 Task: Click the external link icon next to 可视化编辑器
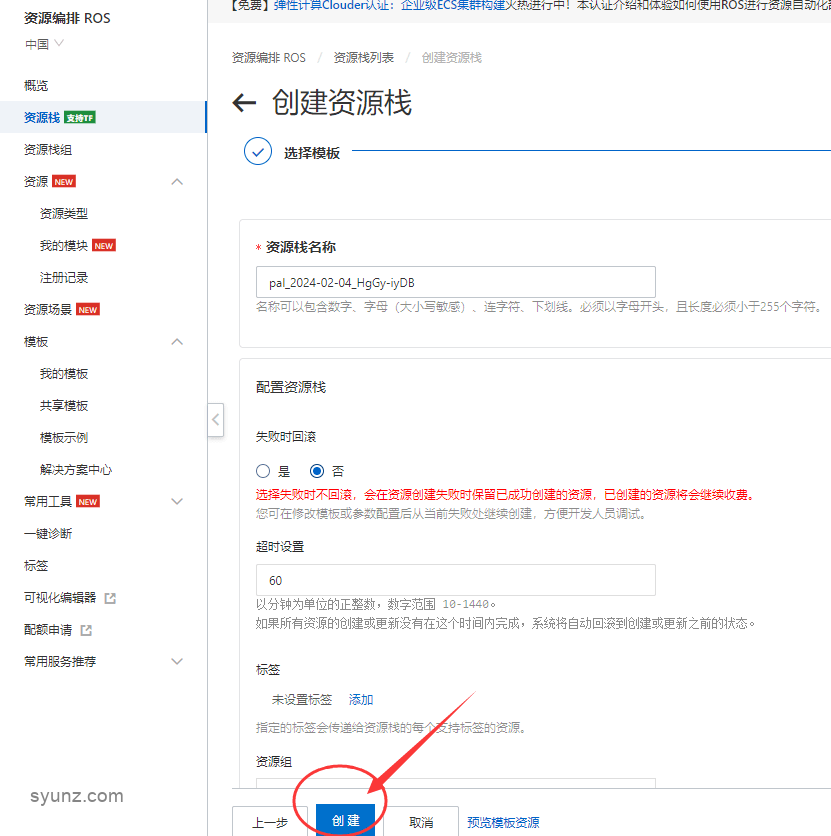click(x=110, y=598)
